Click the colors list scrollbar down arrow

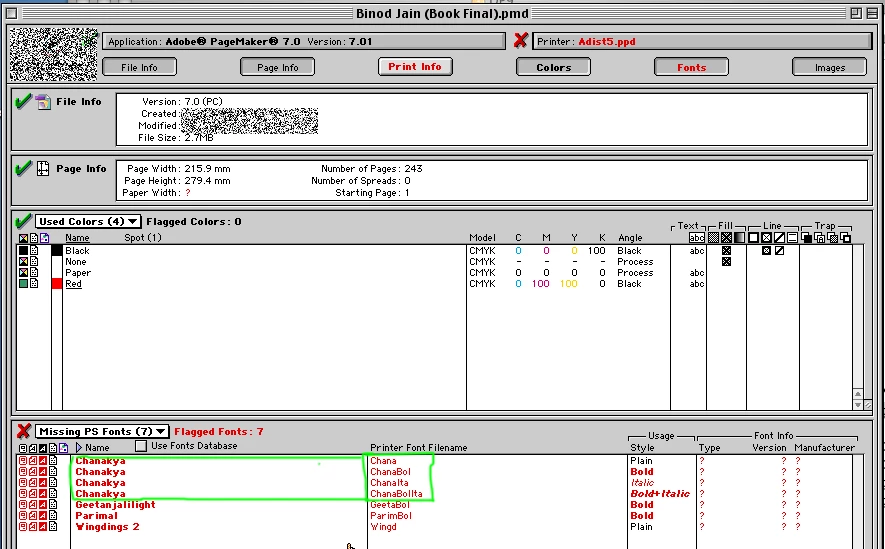click(x=858, y=405)
